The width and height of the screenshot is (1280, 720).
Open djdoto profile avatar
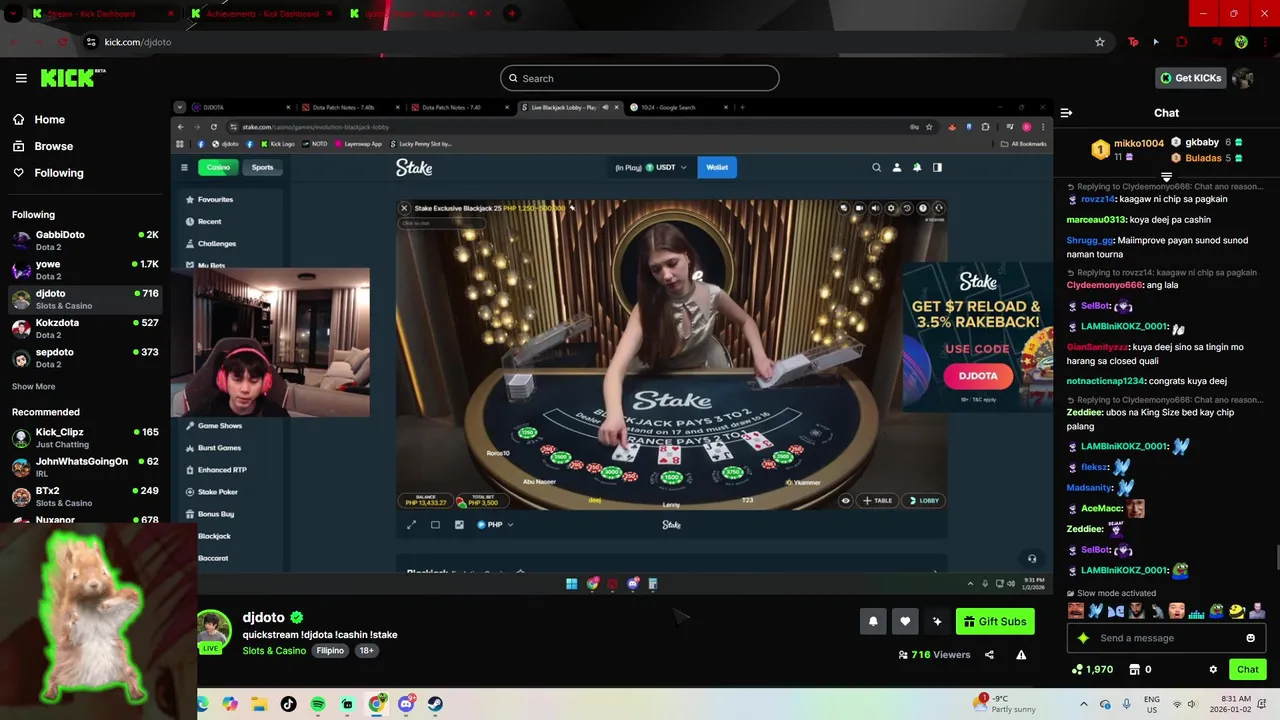pyautogui.click(x=214, y=630)
